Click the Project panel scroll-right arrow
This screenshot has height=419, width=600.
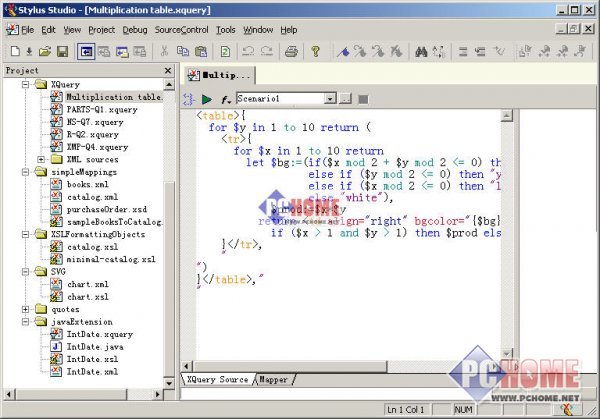157,394
